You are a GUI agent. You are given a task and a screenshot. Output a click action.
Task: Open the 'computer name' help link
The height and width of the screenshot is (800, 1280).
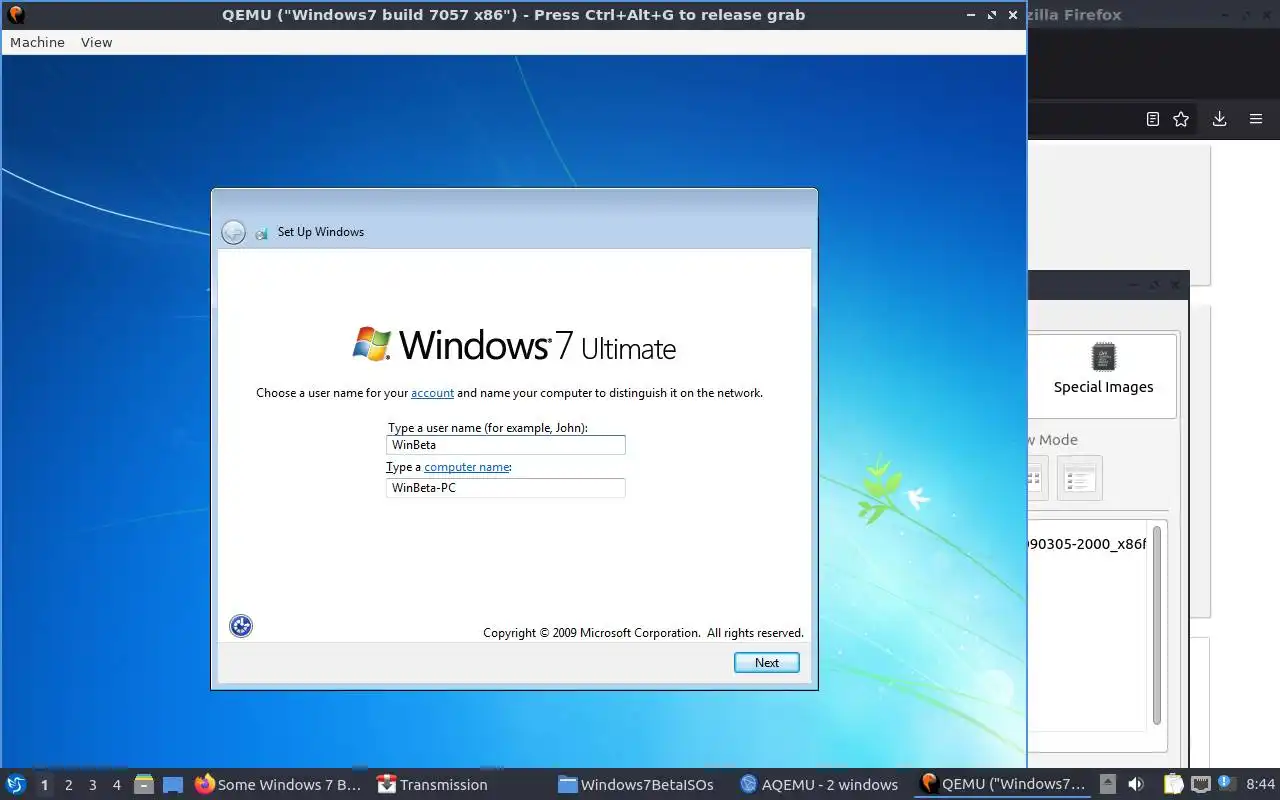tap(467, 467)
